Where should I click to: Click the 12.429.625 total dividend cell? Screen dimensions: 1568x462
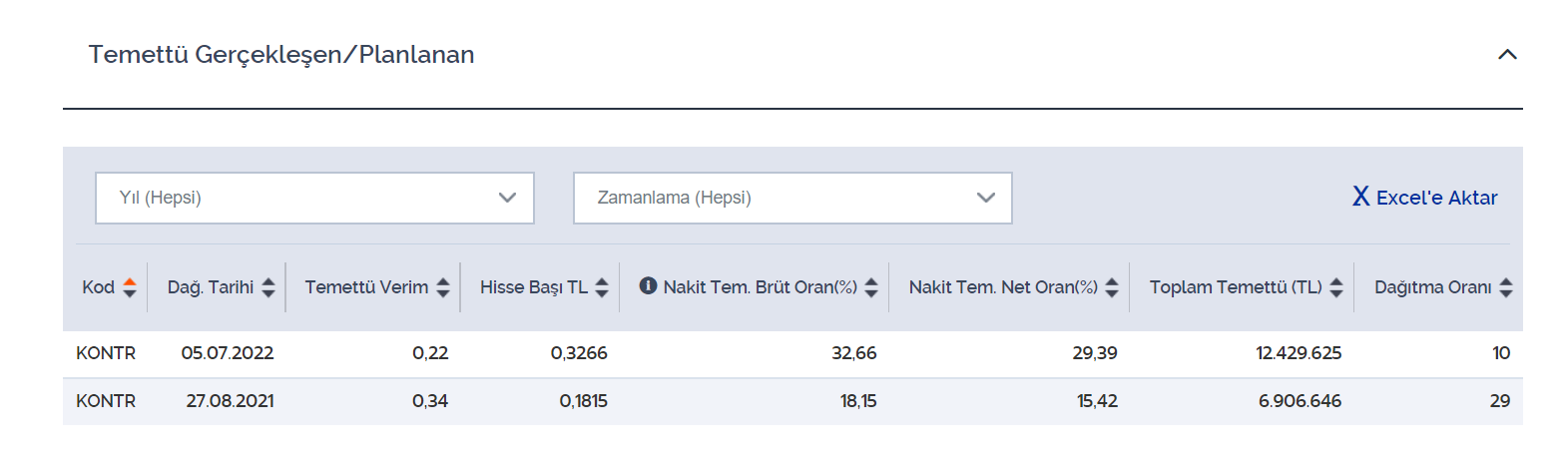coord(1299,353)
